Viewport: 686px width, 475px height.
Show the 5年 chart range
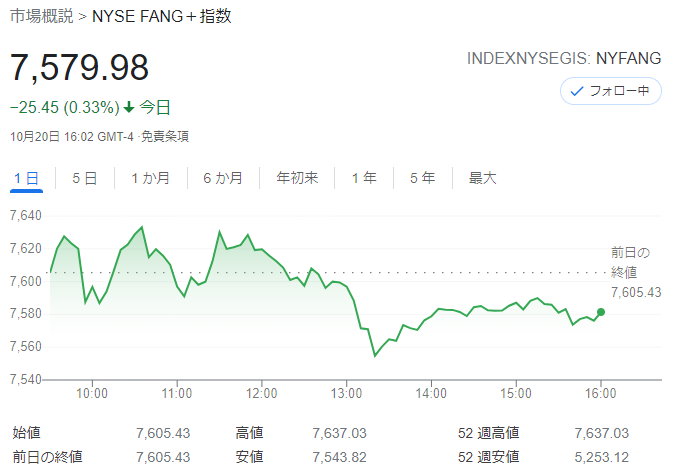coord(423,178)
